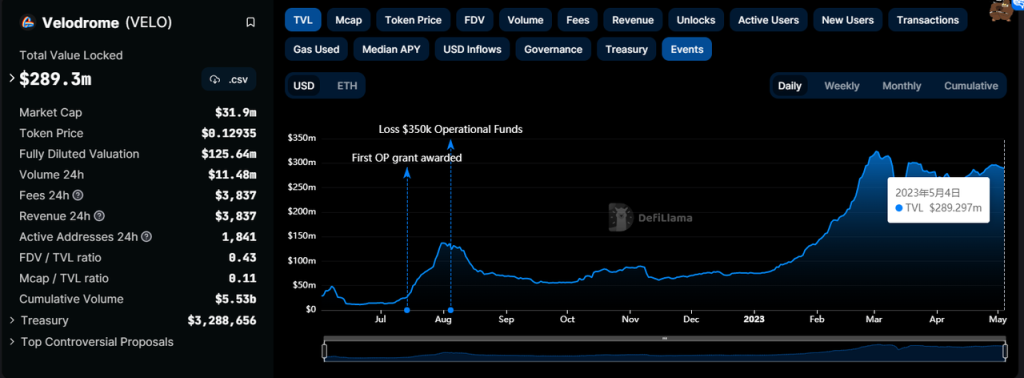1024x378 pixels.
Task: Click the bookmark icon next to Velodrome
Action: (250, 22)
